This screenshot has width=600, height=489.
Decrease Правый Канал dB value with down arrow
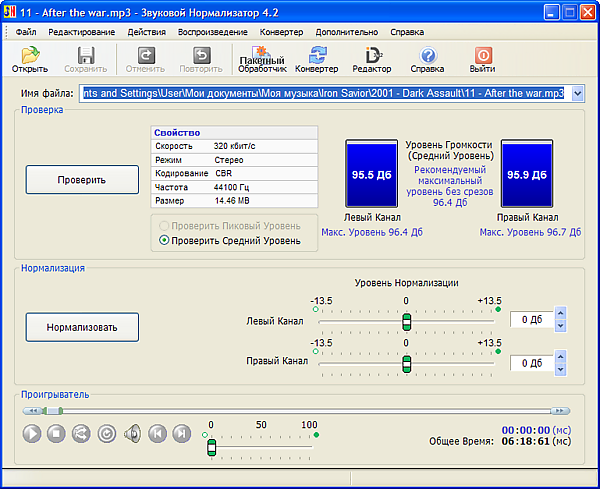click(560, 369)
